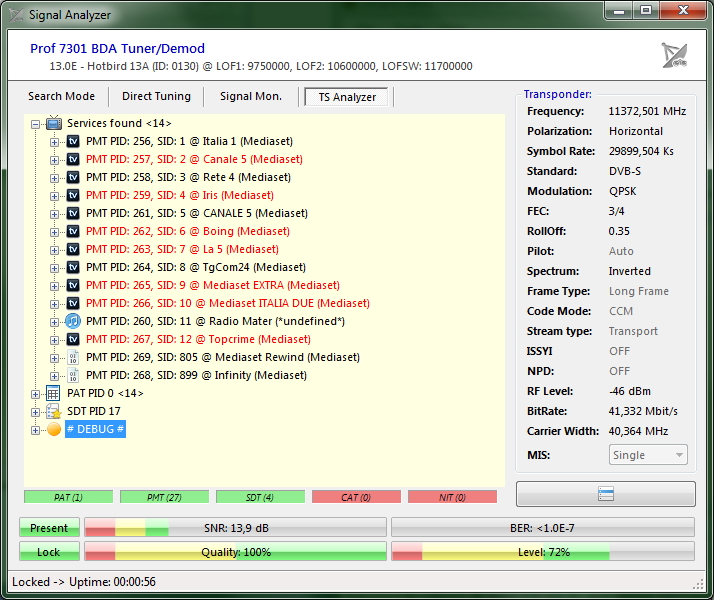Switch to the Search Mode tab
Screen dimensions: 714x600
61,97
